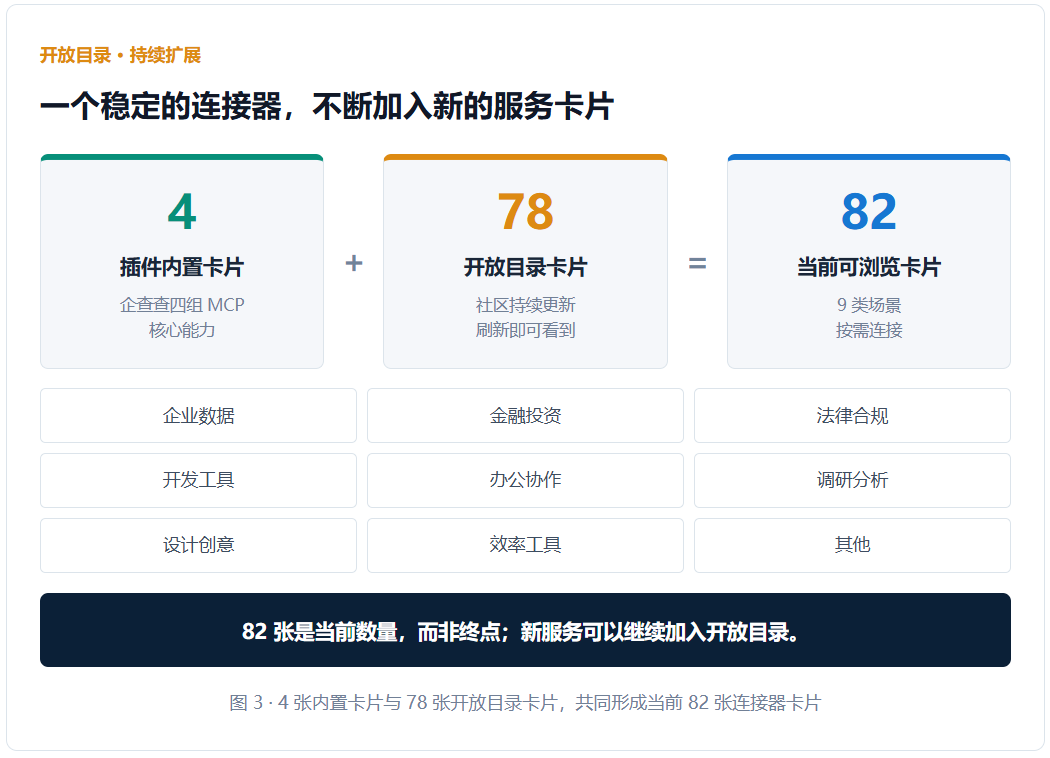Click the 核心能力 text
The image size is (1050, 758).
(x=182, y=330)
